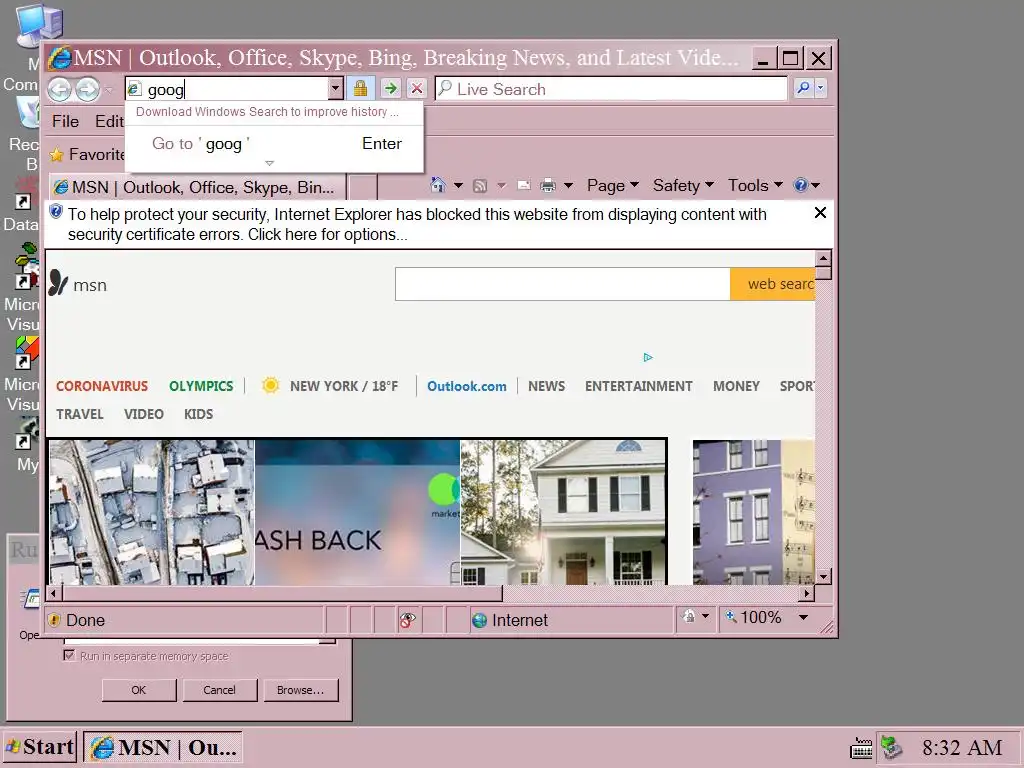
Task: Expand the Print options dropdown arrow
Action: [568, 185]
